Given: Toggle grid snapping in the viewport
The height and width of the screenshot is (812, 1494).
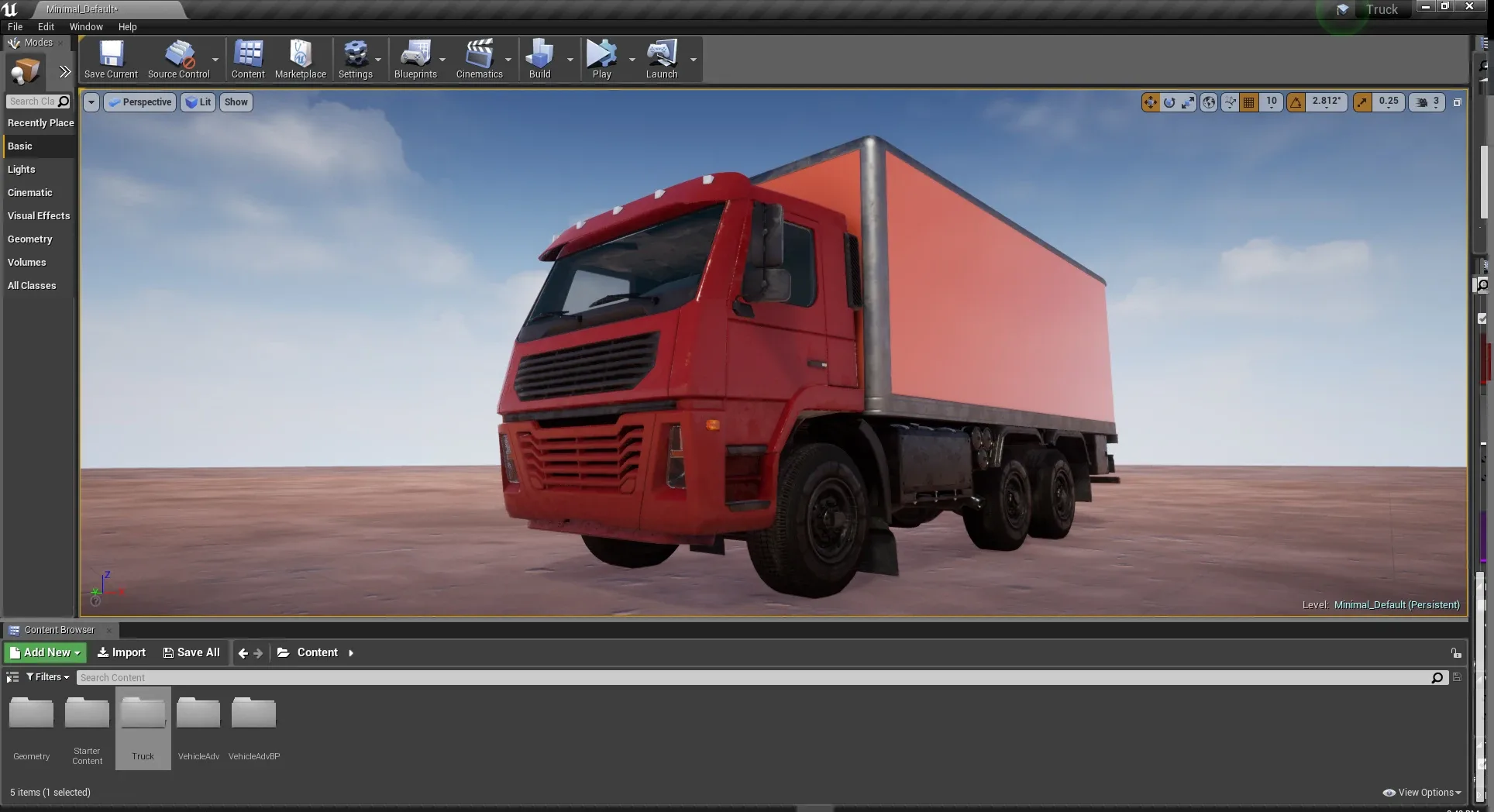Looking at the screenshot, I should [1248, 101].
